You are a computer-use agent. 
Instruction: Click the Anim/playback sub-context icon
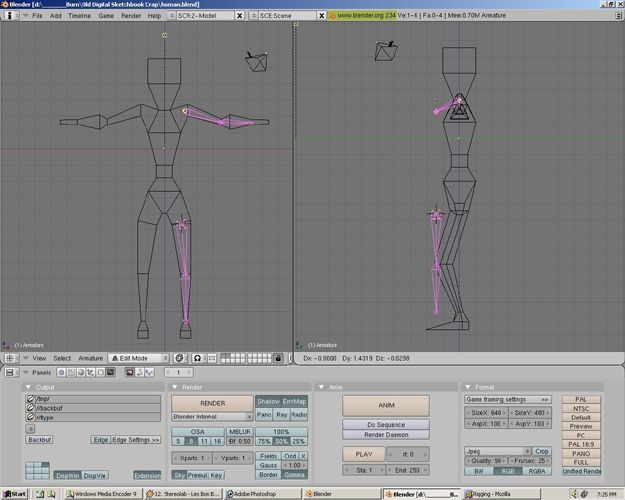point(140,372)
